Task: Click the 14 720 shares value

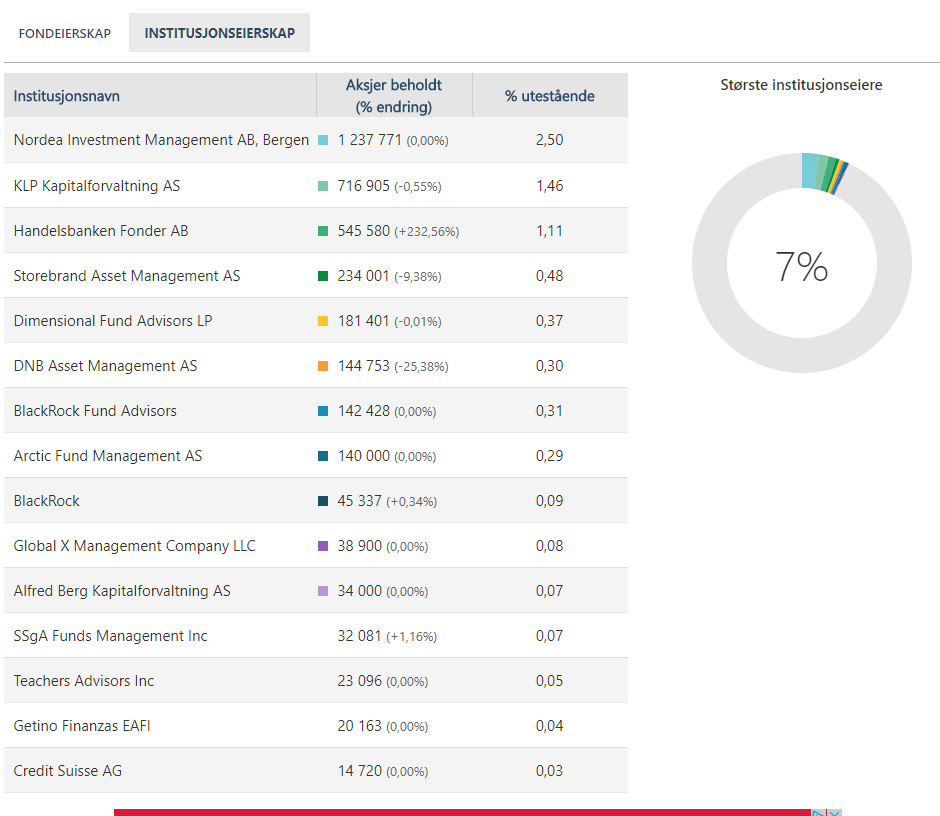Action: [x=359, y=770]
